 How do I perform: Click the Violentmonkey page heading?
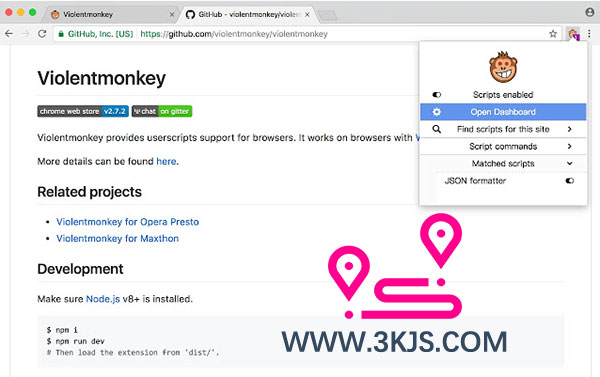pyautogui.click(x=101, y=78)
